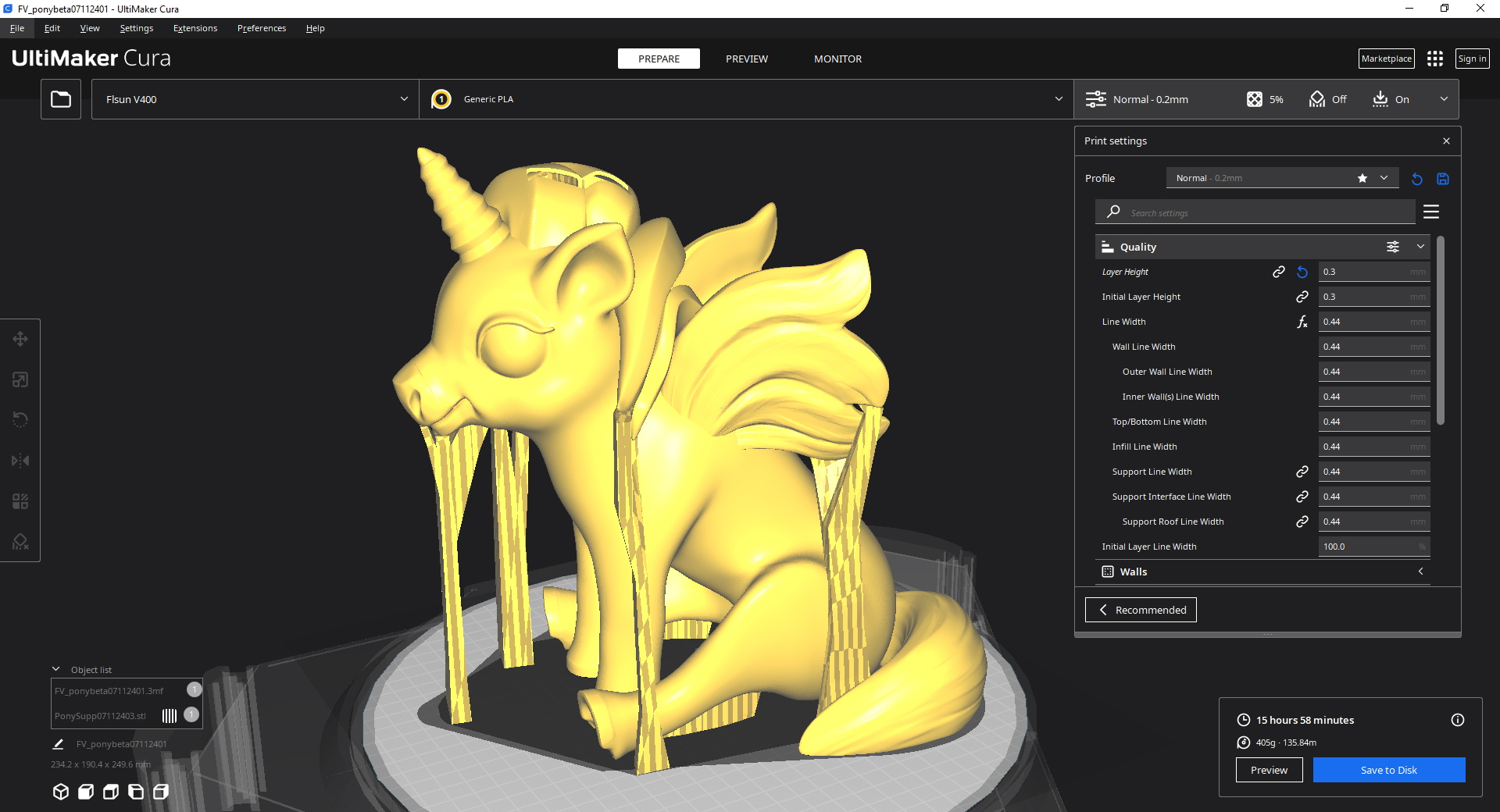Switch to 3D view using cube icon
Screen dimensions: 1500x812
click(61, 792)
